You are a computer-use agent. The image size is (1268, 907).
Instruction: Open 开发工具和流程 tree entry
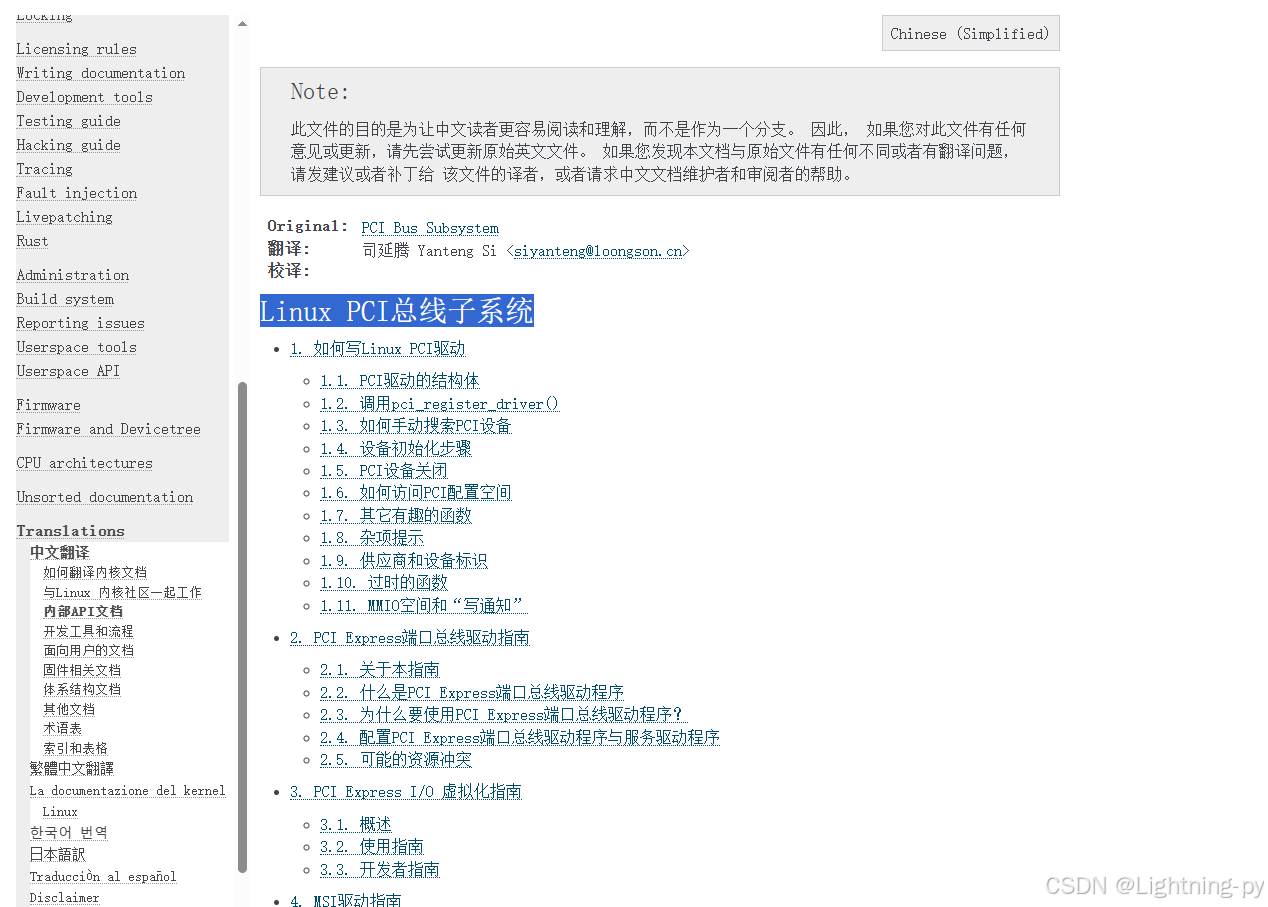pos(88,631)
